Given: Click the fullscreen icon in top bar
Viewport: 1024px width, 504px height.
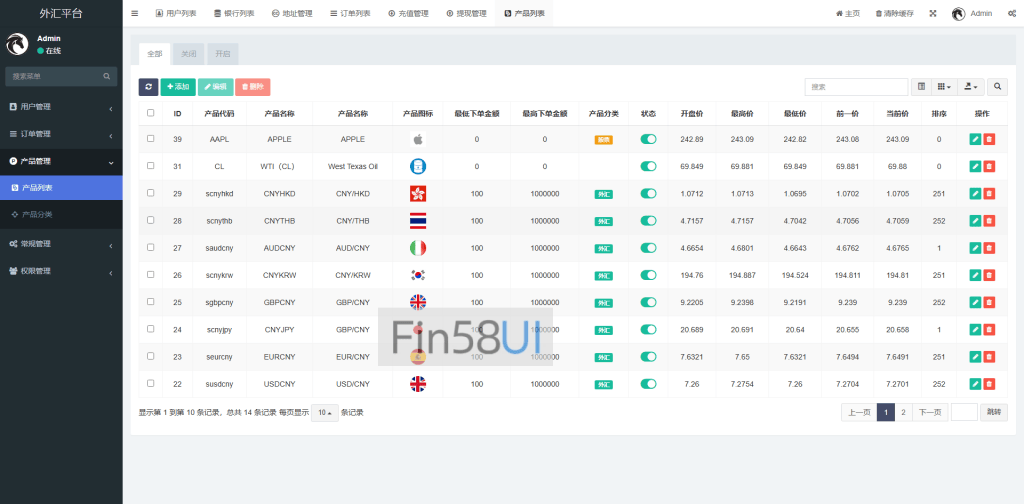Looking at the screenshot, I should coord(933,13).
